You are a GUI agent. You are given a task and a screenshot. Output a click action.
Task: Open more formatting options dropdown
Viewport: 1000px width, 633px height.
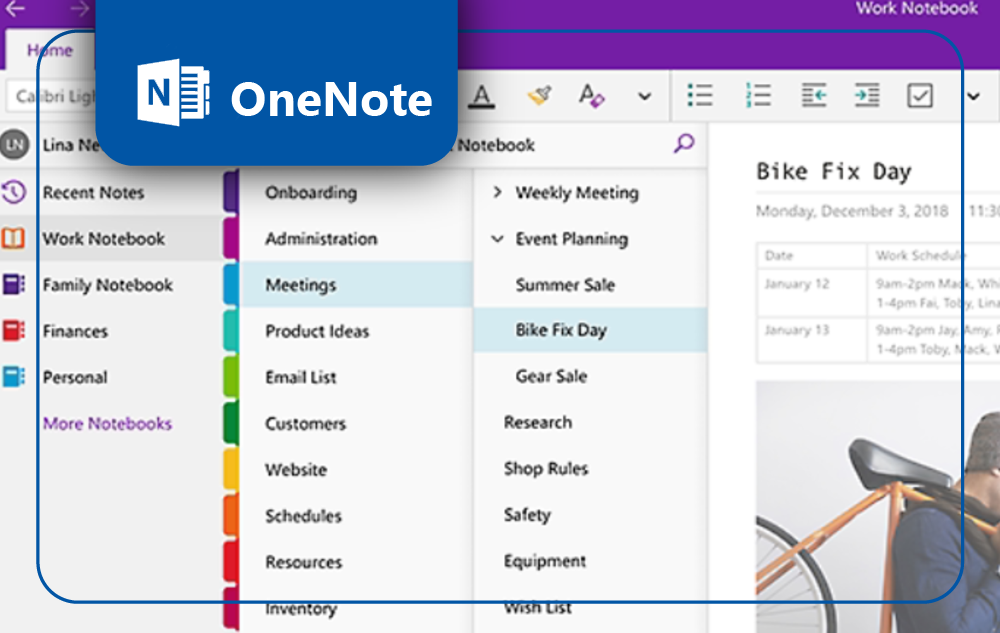coord(644,95)
